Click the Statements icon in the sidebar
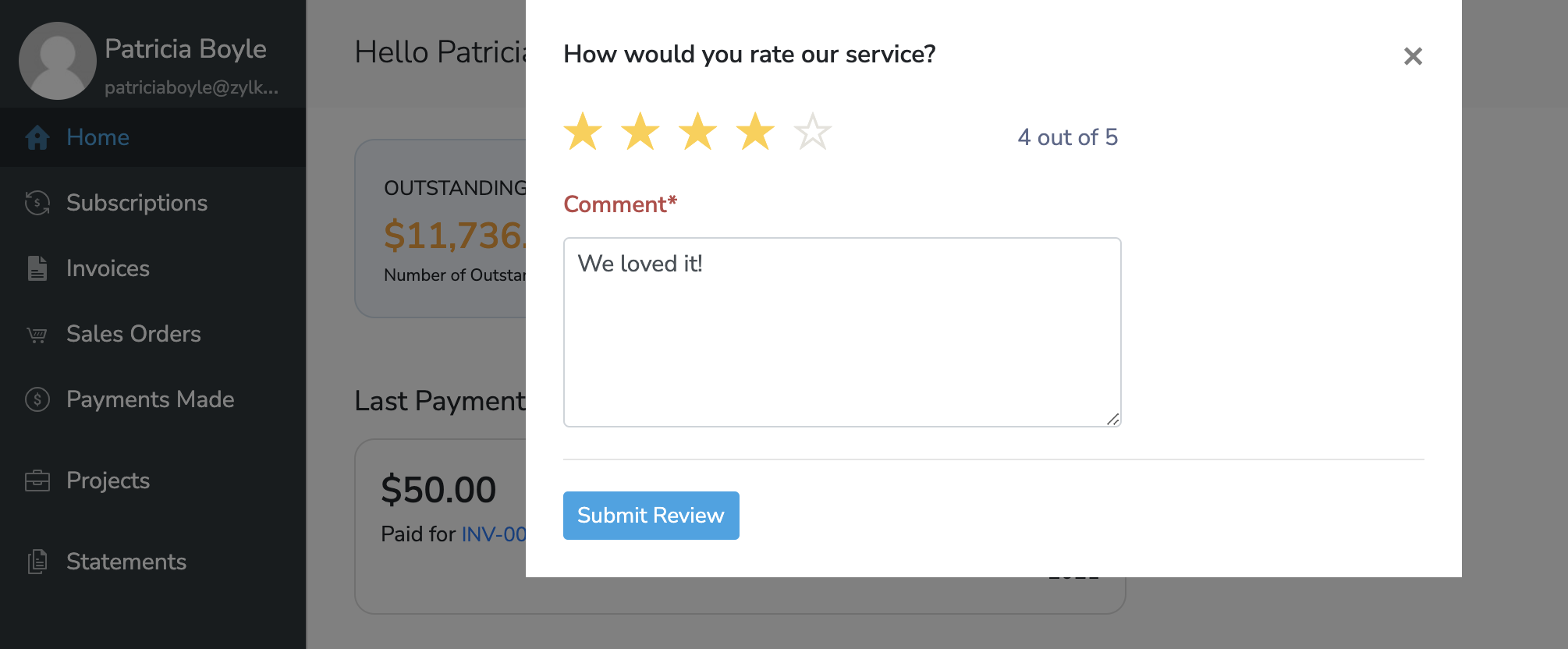The image size is (1568, 649). pos(37,562)
